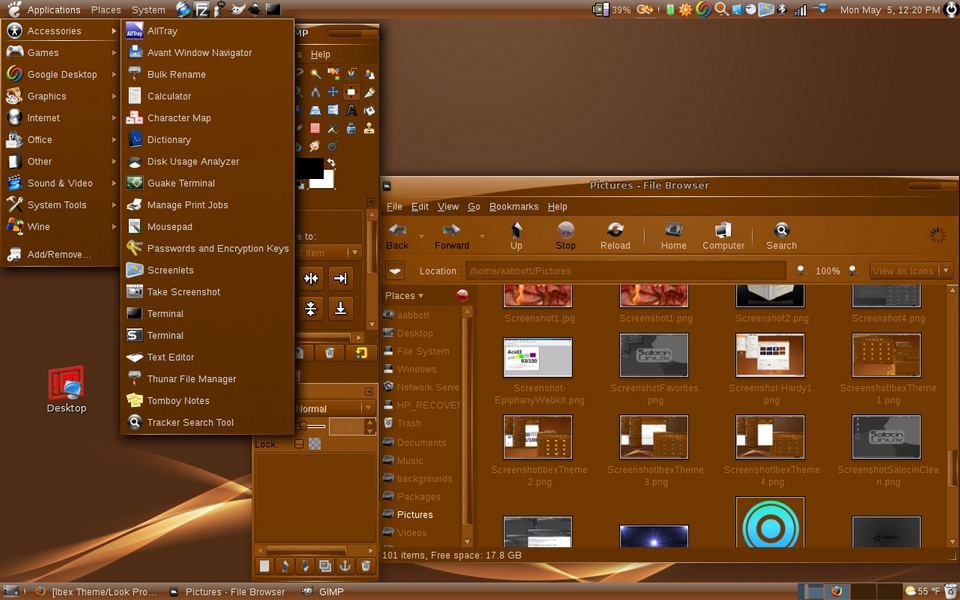Open the View as Icons dropdown
The width and height of the screenshot is (960, 600).
click(x=911, y=271)
